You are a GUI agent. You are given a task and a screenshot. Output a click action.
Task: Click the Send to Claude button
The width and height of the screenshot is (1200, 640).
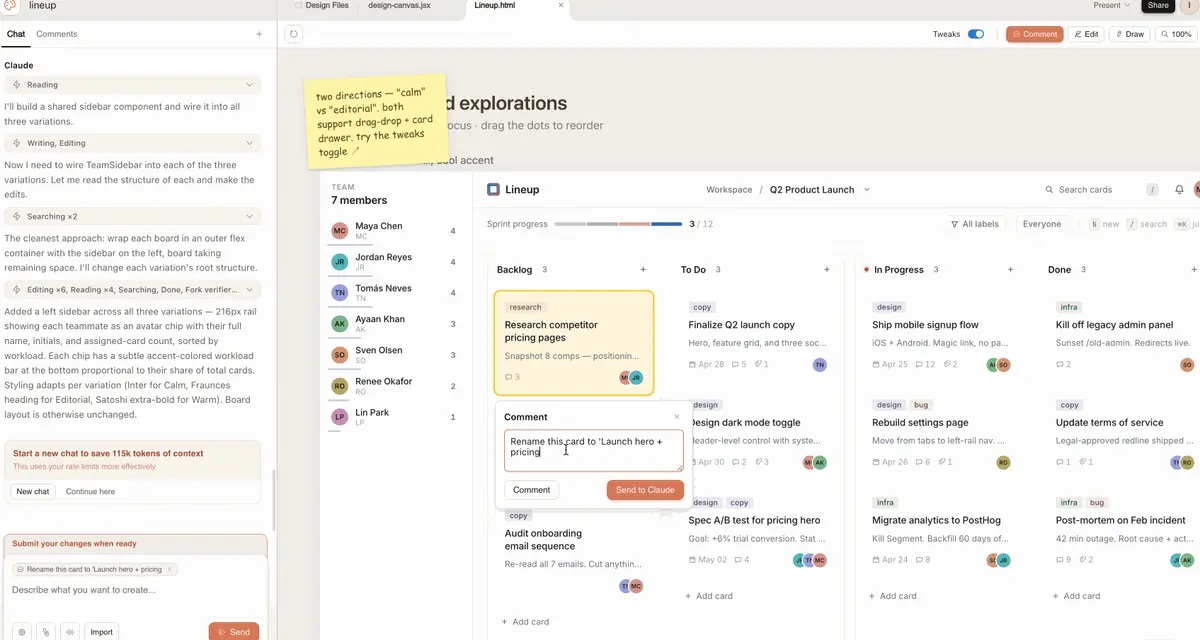[x=645, y=490]
